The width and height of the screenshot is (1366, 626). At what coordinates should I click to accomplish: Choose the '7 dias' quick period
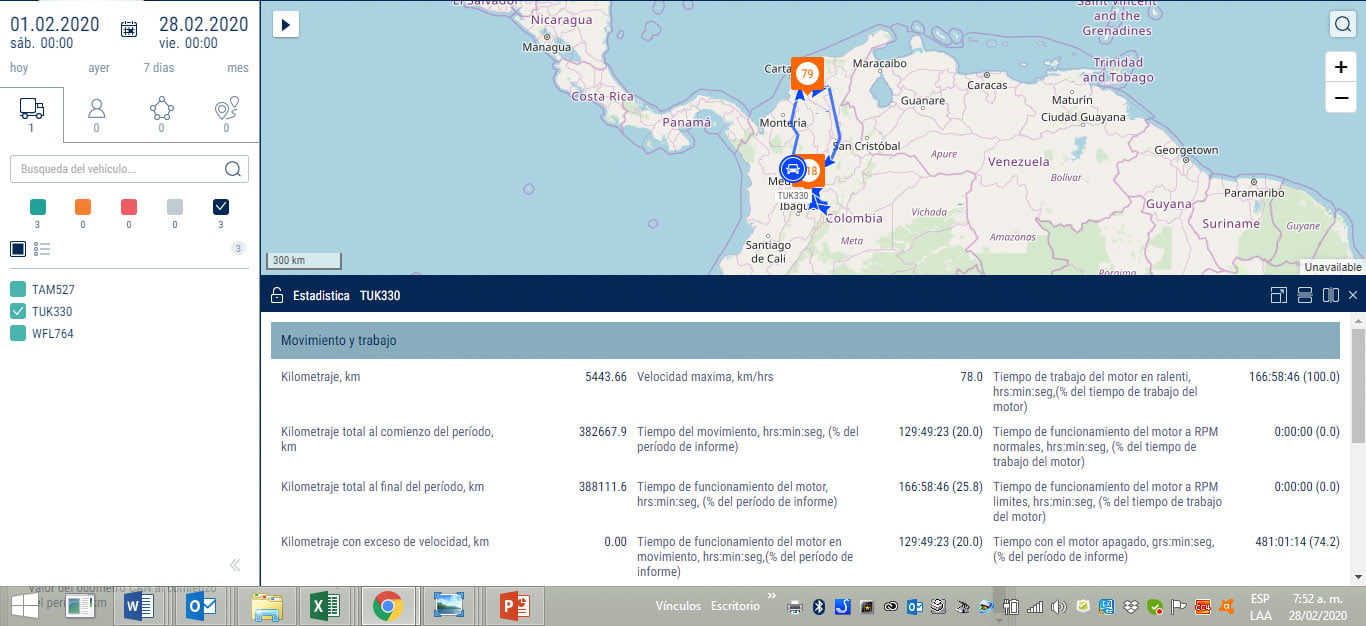click(158, 68)
